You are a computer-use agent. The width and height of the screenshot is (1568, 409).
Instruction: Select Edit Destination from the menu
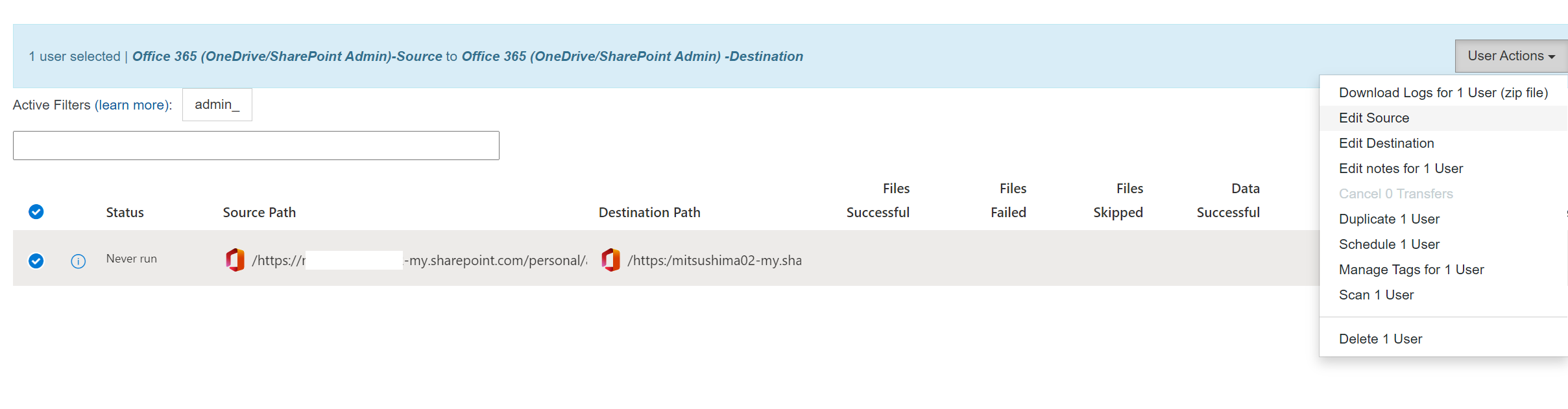1386,143
